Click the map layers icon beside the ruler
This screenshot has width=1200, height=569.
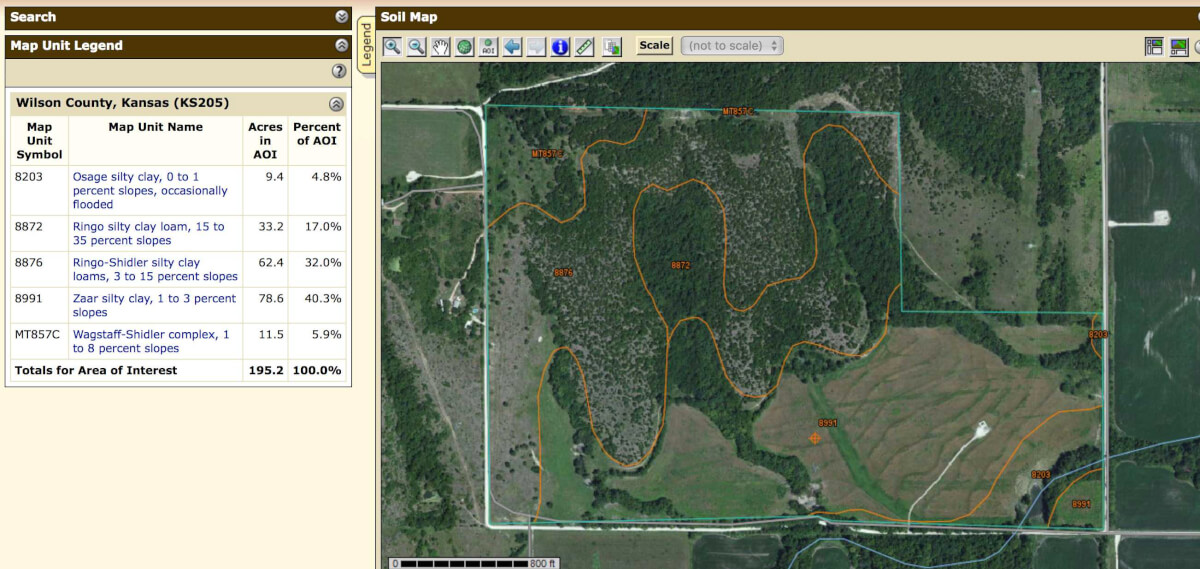(x=612, y=46)
